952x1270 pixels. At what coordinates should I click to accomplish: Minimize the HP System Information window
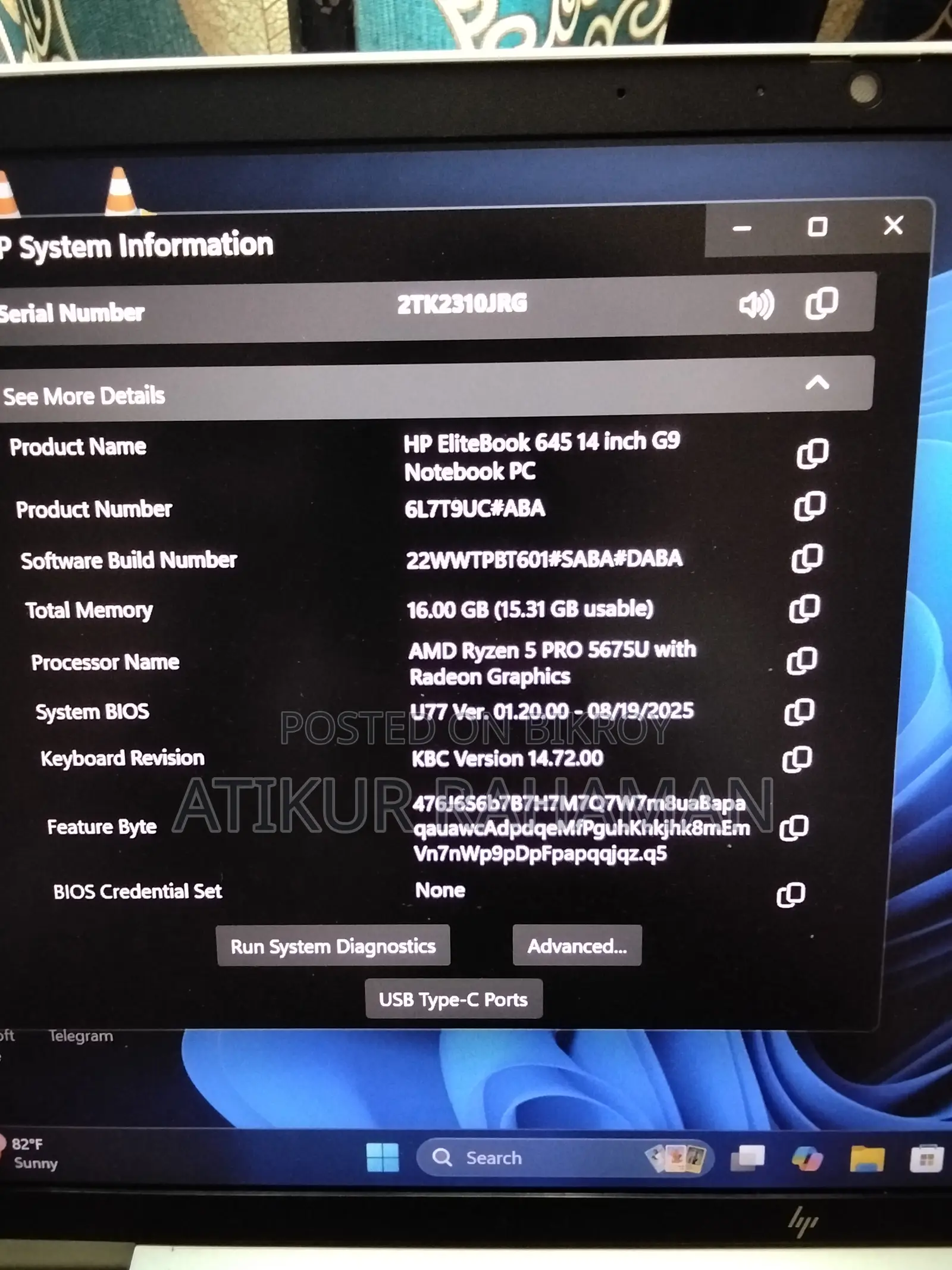(742, 229)
